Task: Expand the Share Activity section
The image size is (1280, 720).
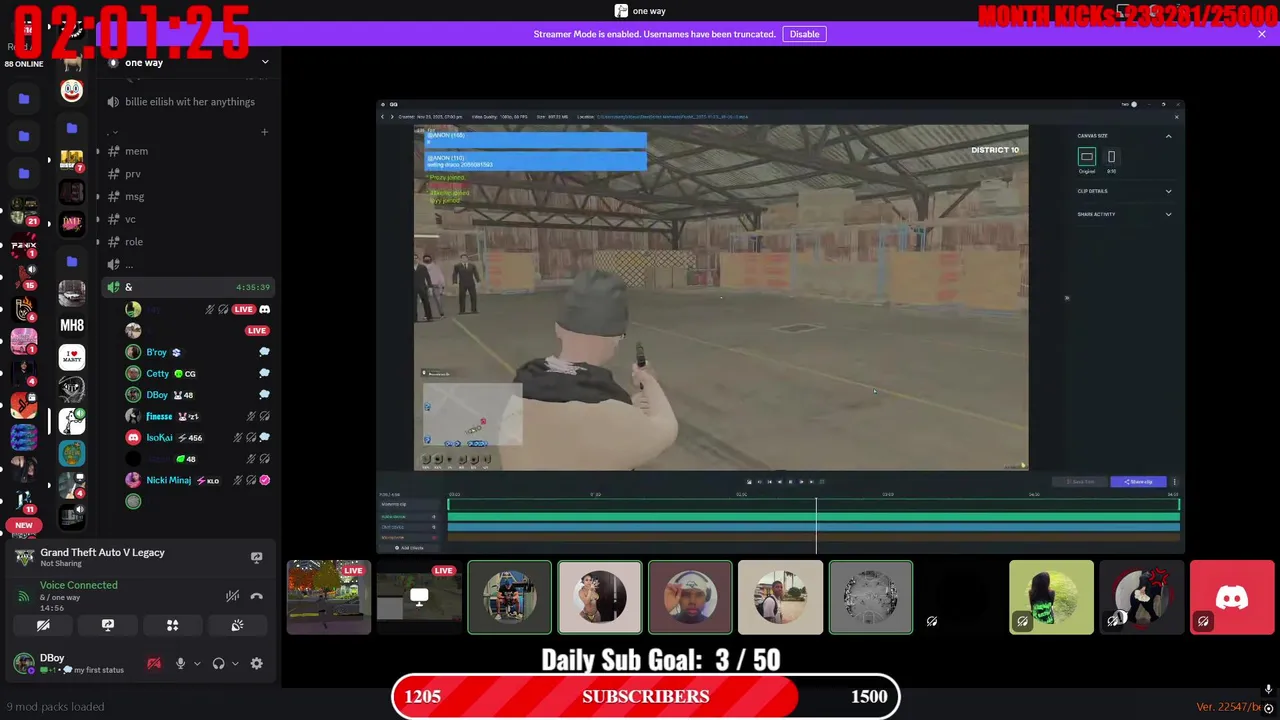Action: point(1168,214)
